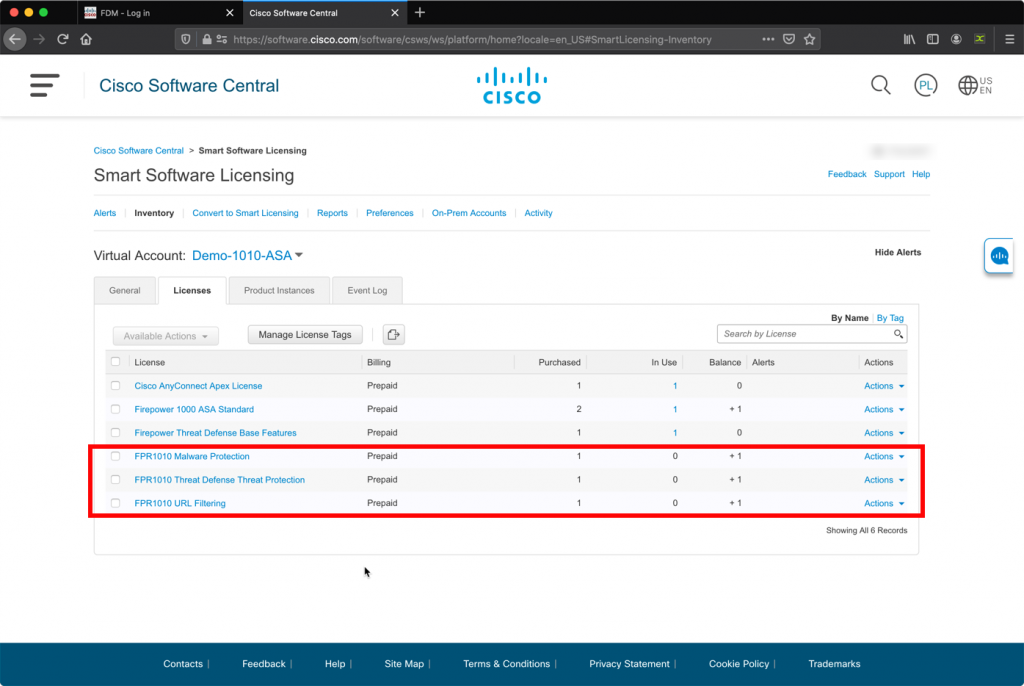Viewport: 1024px width, 686px height.
Task: Open the hamburger navigation menu
Action: 44,85
